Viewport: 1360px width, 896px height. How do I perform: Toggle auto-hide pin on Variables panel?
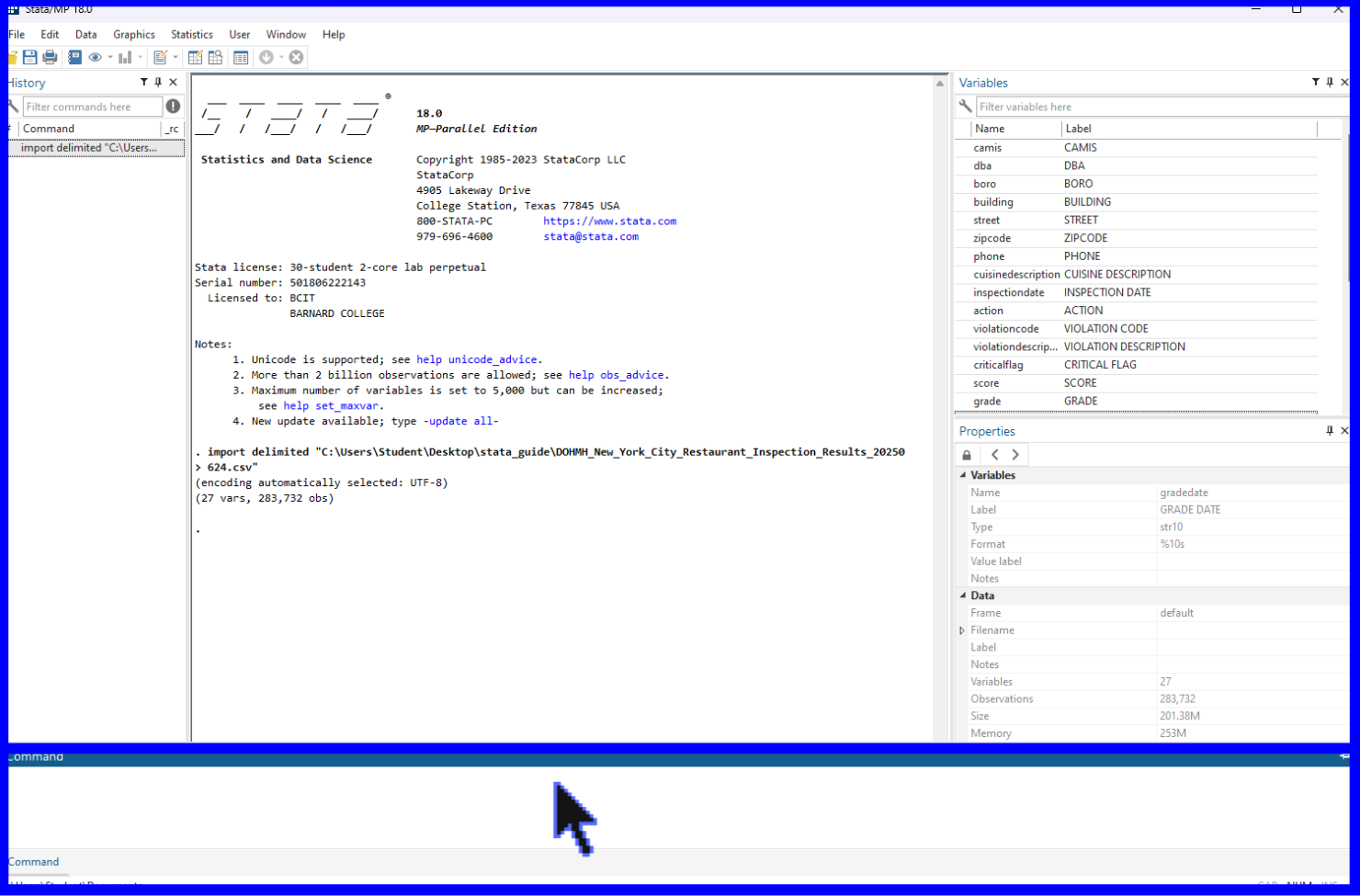coord(1330,83)
